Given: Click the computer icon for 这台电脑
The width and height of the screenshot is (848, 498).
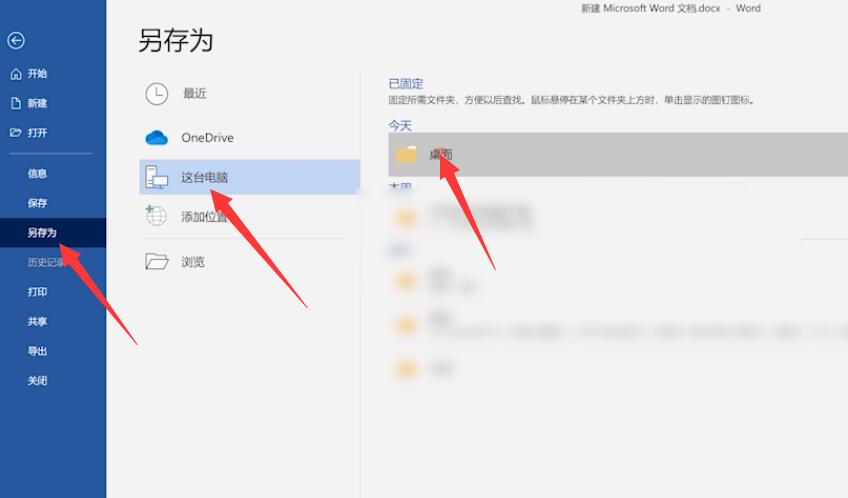Looking at the screenshot, I should 157,177.
